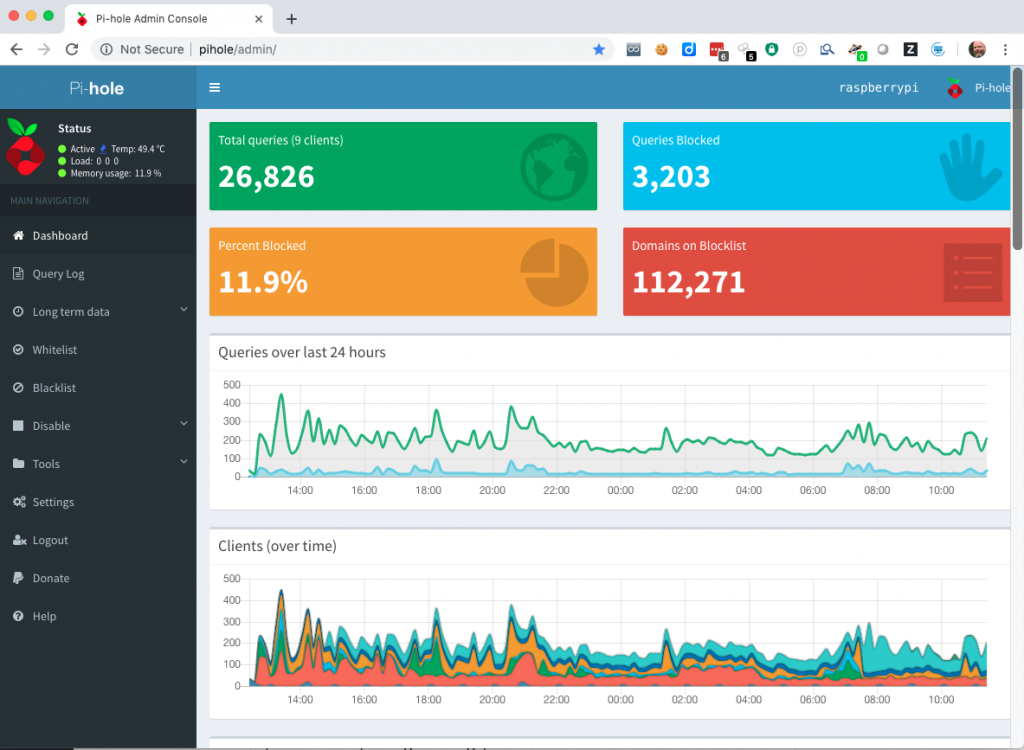Close the Pi-hole Admin Console tab
1024x750 pixels.
click(x=259, y=19)
